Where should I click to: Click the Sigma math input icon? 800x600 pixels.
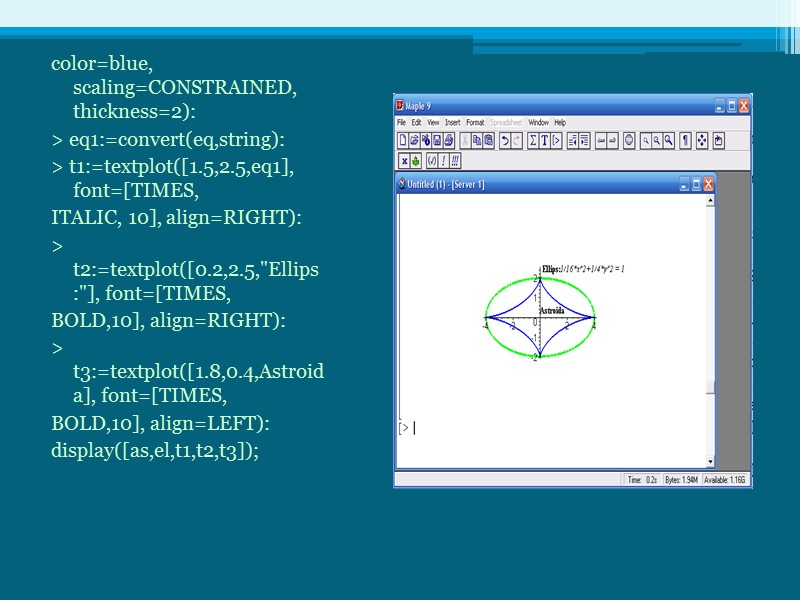point(533,140)
